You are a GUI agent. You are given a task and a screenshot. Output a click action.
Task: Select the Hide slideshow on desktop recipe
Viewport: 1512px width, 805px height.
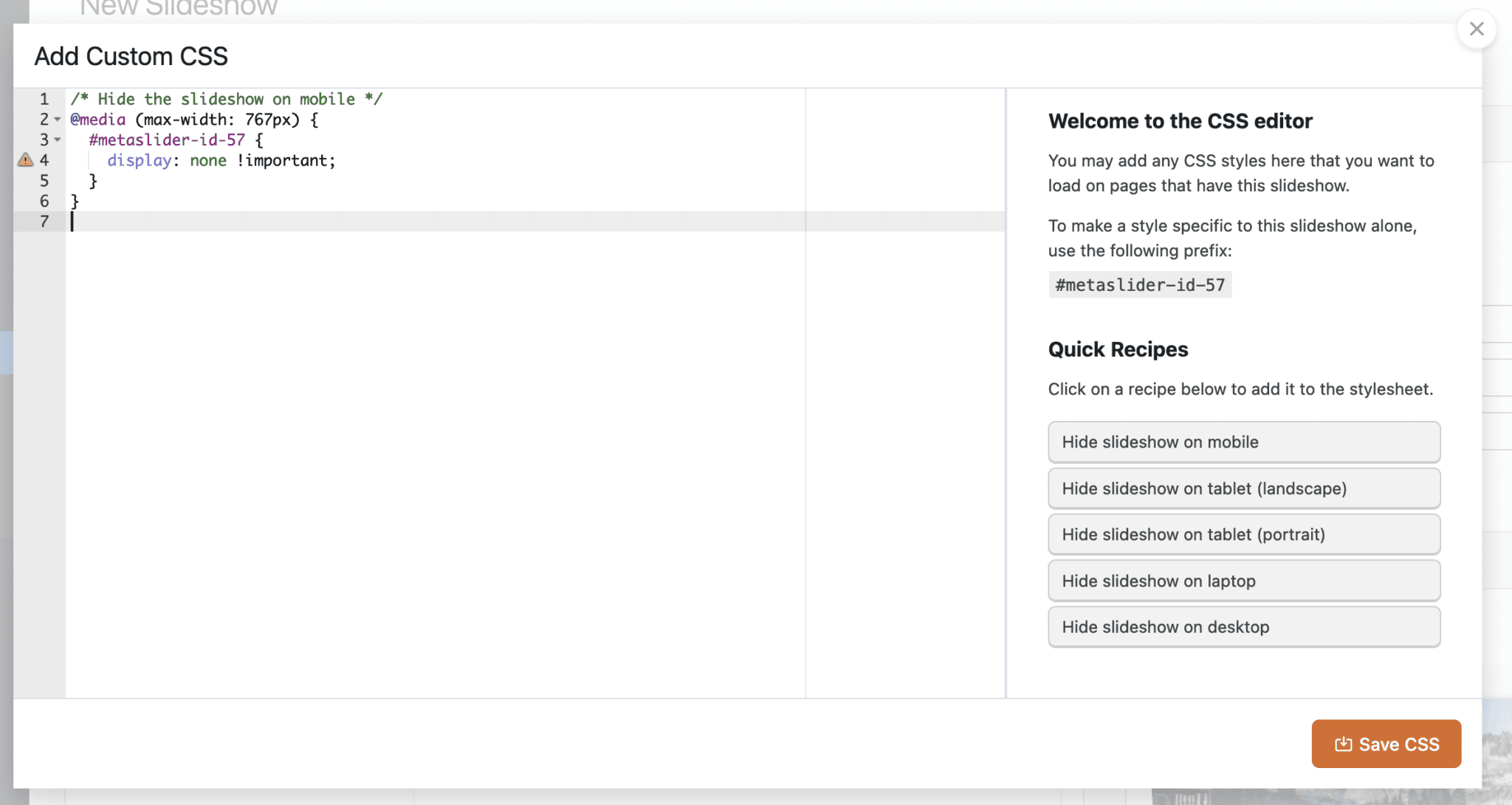(x=1243, y=626)
